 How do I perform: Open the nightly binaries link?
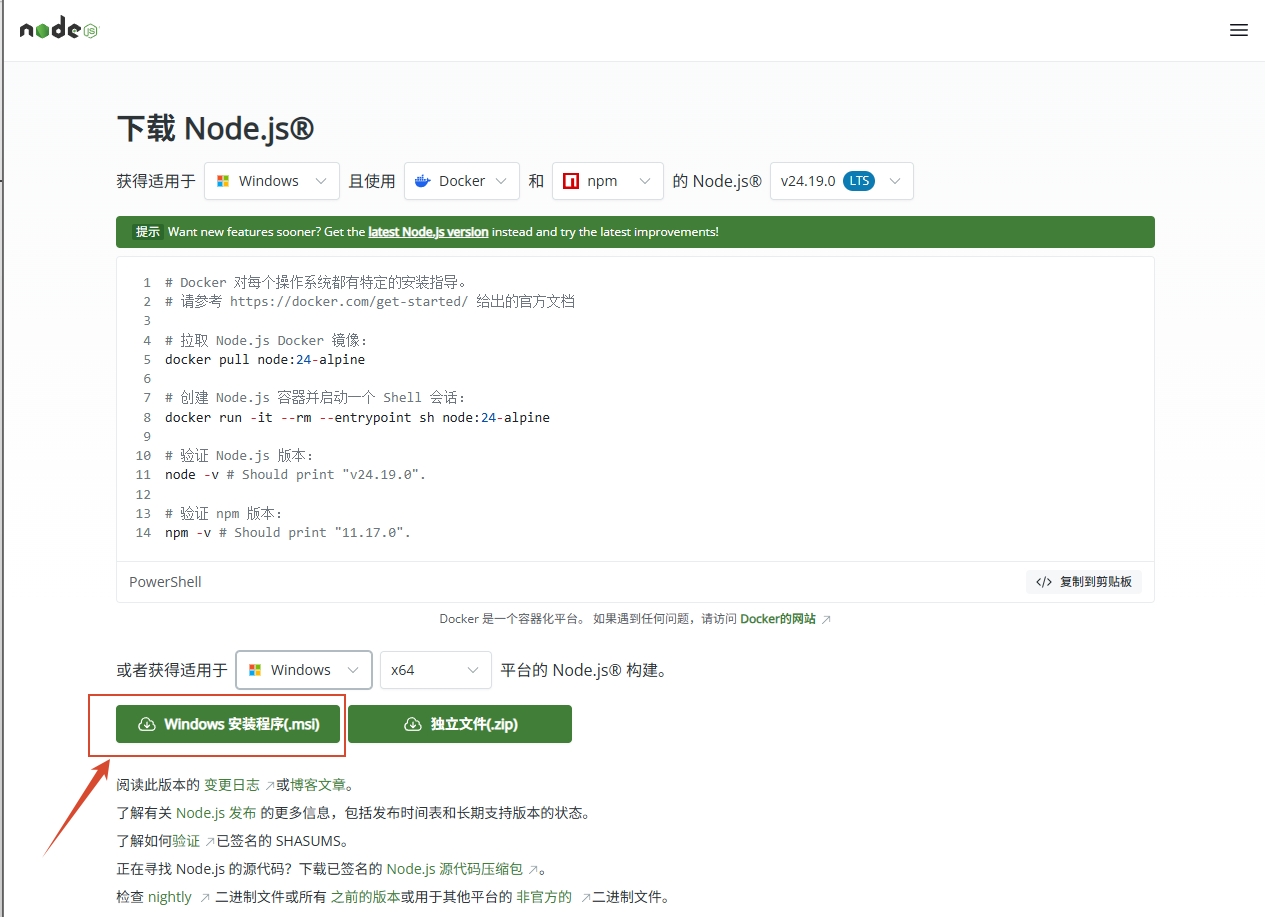179,897
